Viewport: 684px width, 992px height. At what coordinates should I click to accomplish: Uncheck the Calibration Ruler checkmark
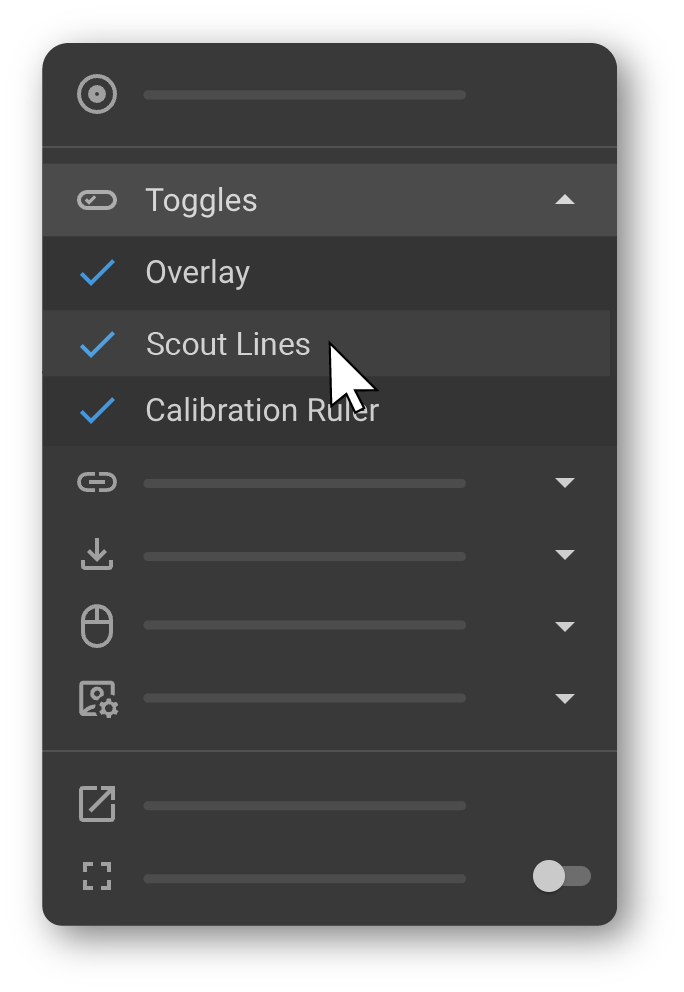97,410
